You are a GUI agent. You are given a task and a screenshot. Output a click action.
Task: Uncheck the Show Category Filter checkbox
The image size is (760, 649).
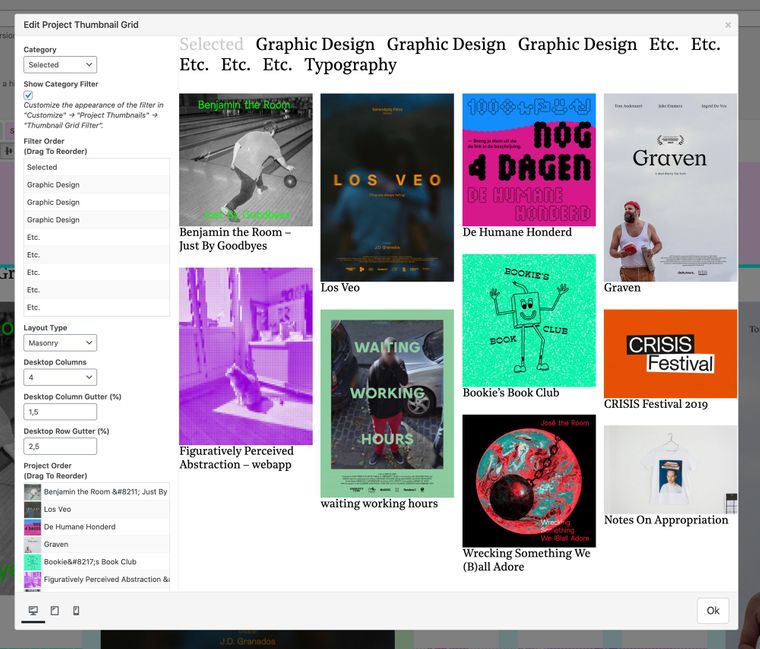tap(28, 95)
